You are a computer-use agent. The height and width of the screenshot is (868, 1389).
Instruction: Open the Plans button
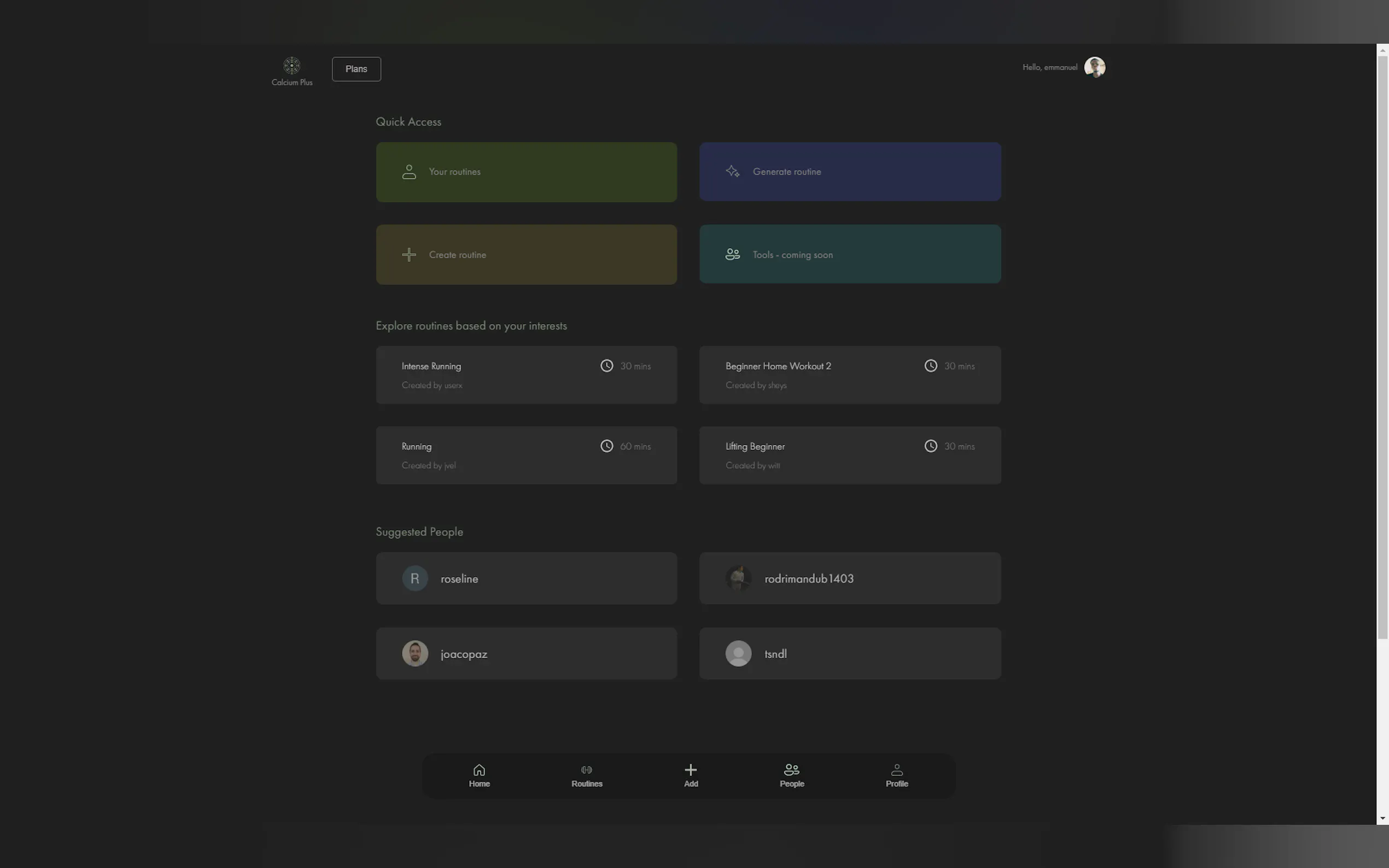pyautogui.click(x=356, y=69)
